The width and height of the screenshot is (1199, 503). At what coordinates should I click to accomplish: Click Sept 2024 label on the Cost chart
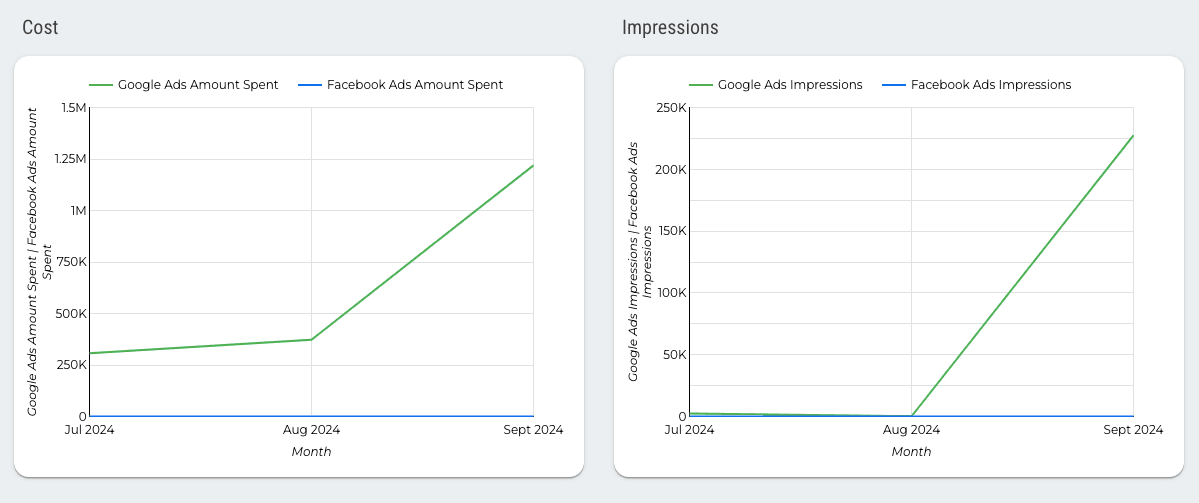click(x=534, y=430)
